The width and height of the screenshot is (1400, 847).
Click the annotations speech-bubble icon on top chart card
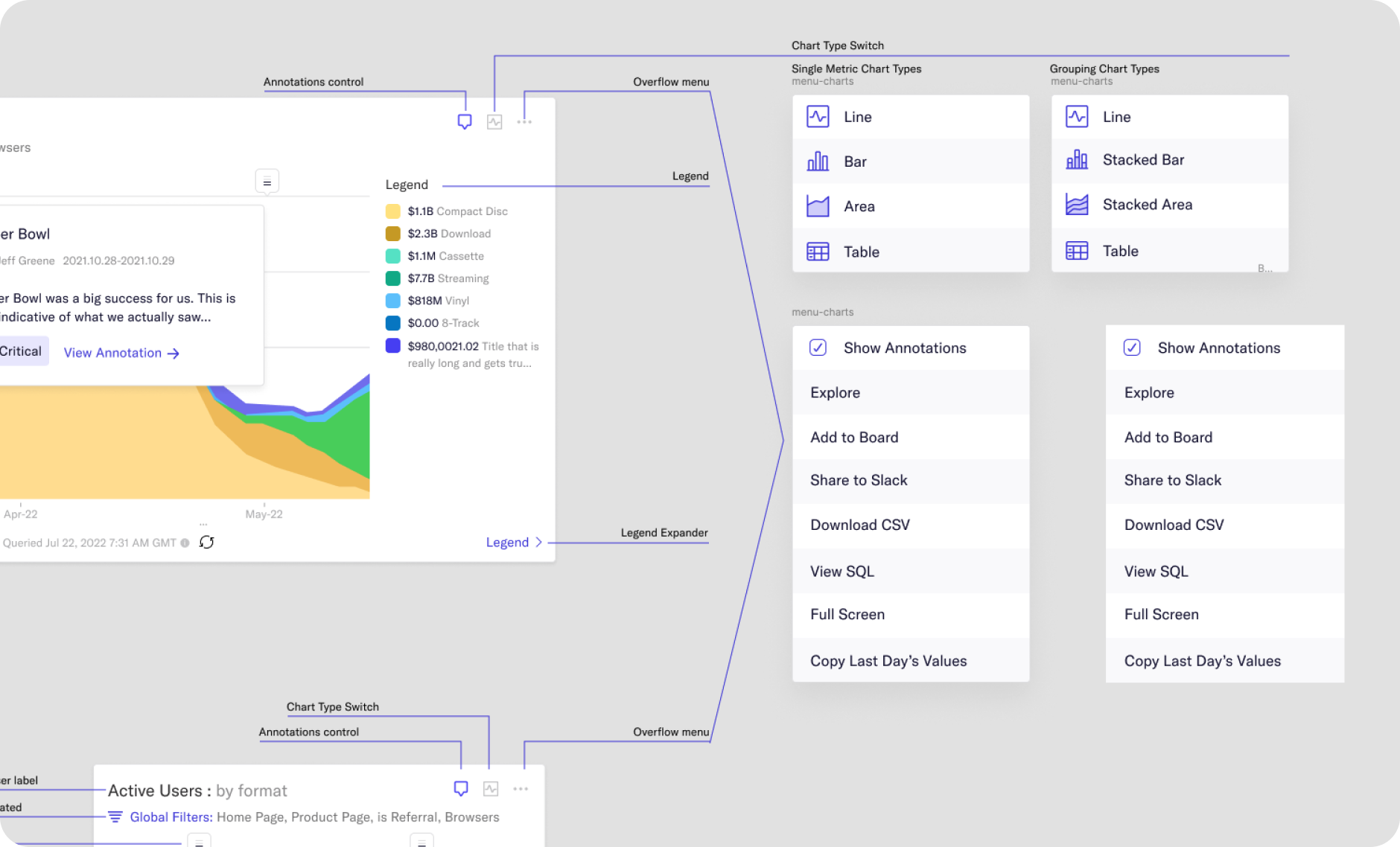[465, 121]
